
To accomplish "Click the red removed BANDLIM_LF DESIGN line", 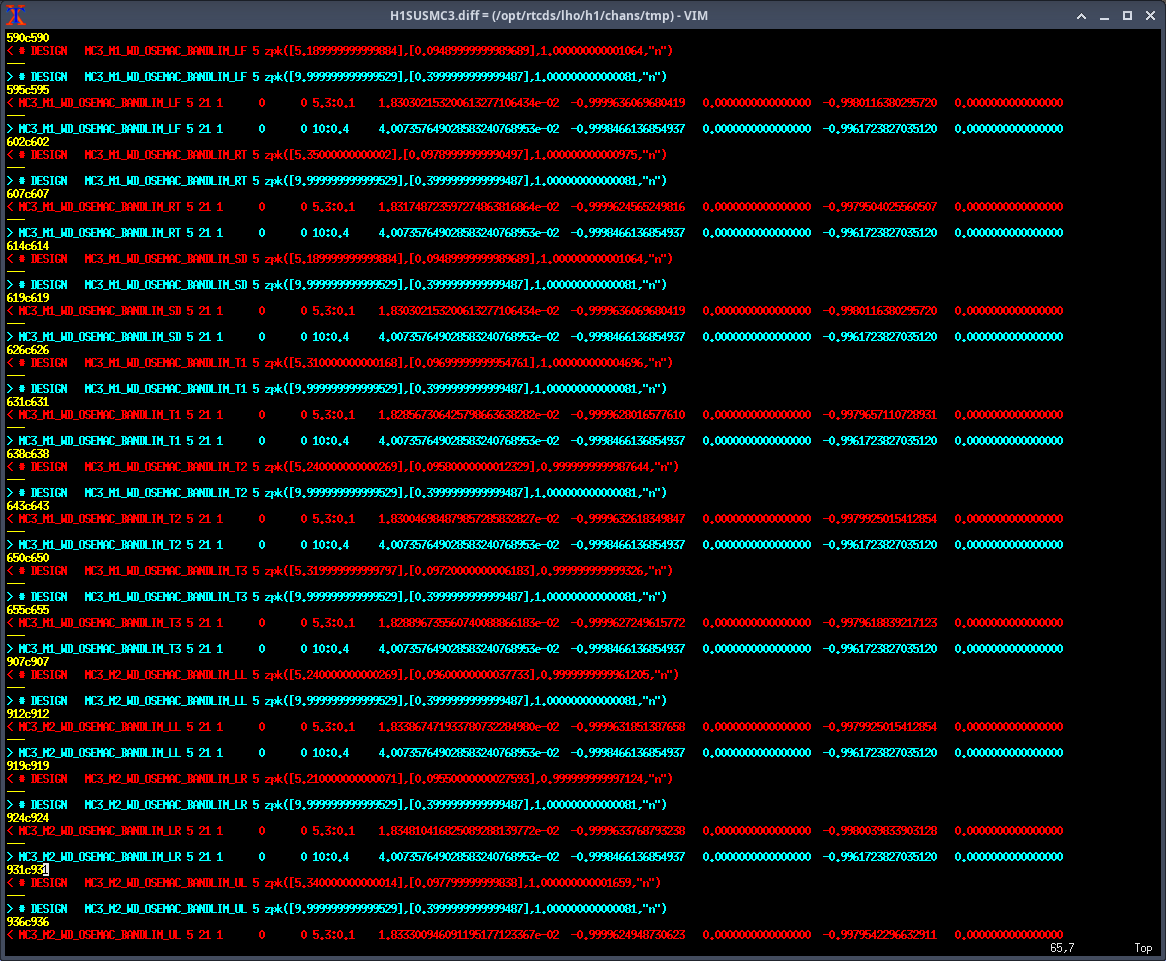I will pyautogui.click(x=340, y=51).
